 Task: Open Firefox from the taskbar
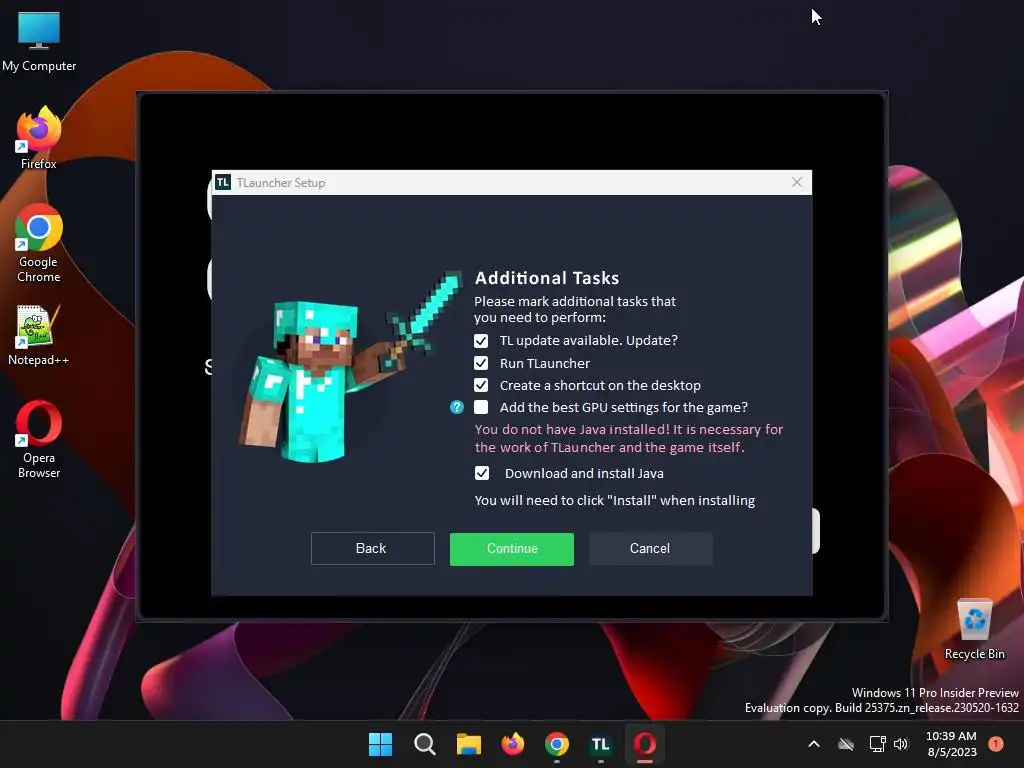pyautogui.click(x=513, y=744)
